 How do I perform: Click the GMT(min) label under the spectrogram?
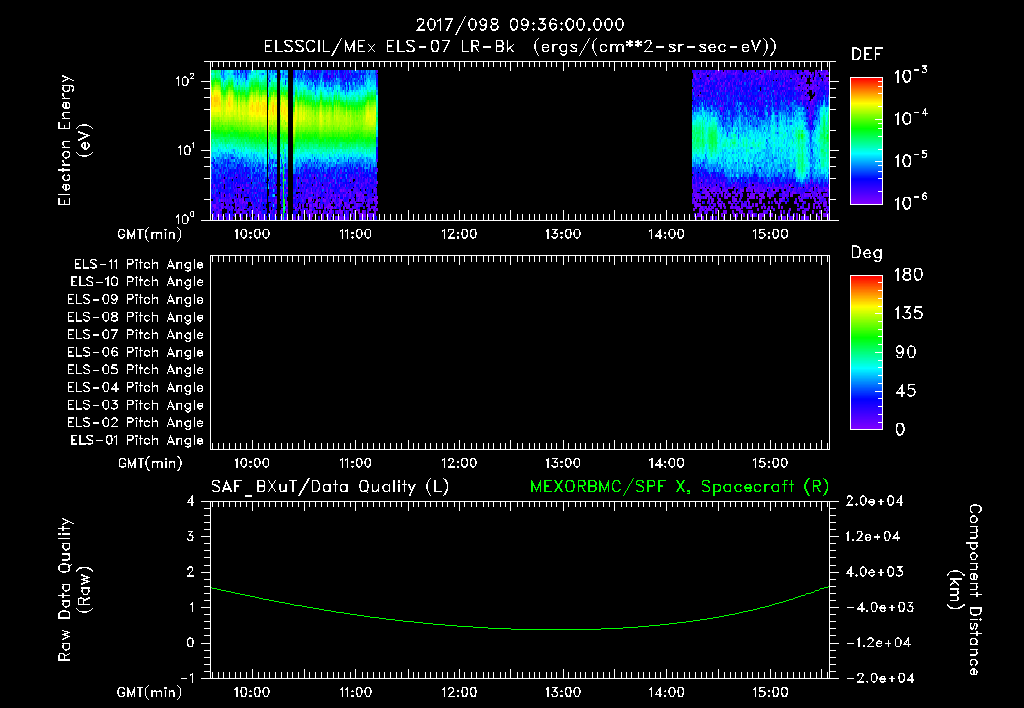click(x=150, y=234)
